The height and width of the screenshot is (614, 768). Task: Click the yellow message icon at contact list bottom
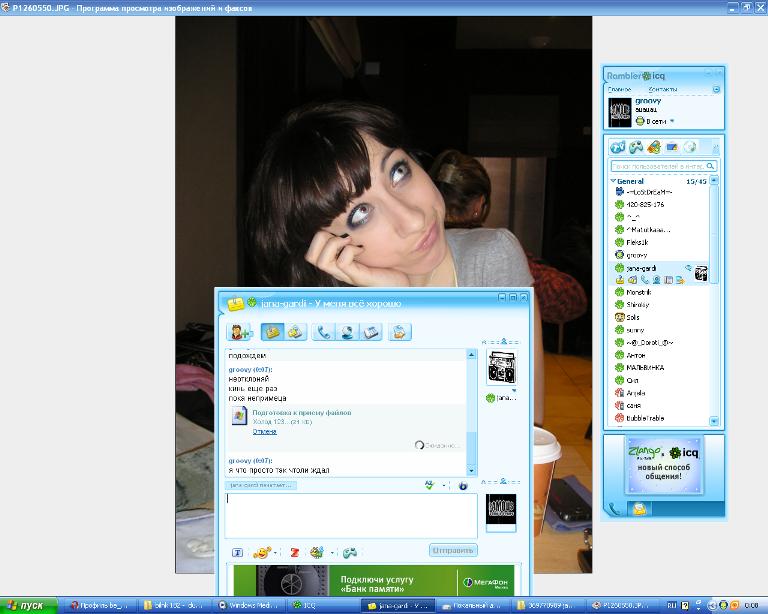[x=639, y=509]
